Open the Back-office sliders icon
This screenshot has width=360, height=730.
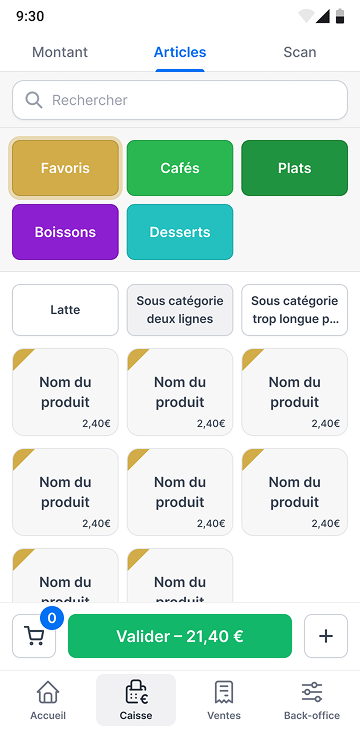coord(312,692)
